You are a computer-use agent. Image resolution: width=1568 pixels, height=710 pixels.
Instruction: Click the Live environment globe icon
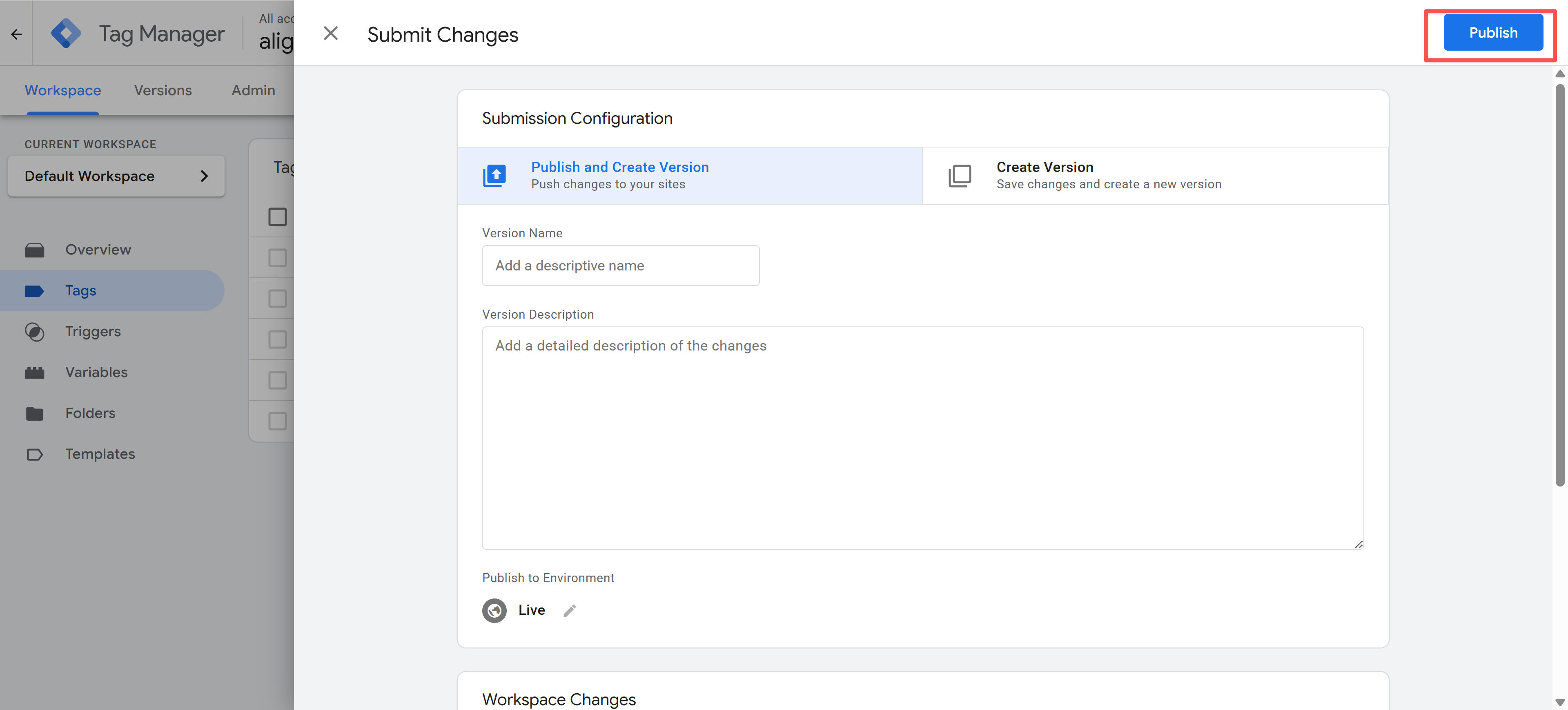click(494, 610)
